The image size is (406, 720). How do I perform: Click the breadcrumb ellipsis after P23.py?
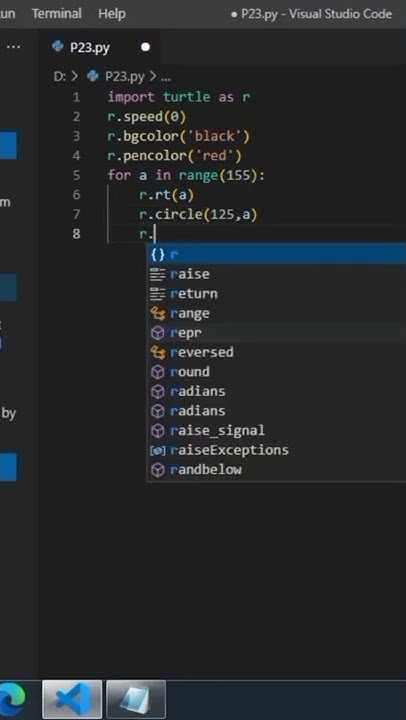(x=166, y=77)
